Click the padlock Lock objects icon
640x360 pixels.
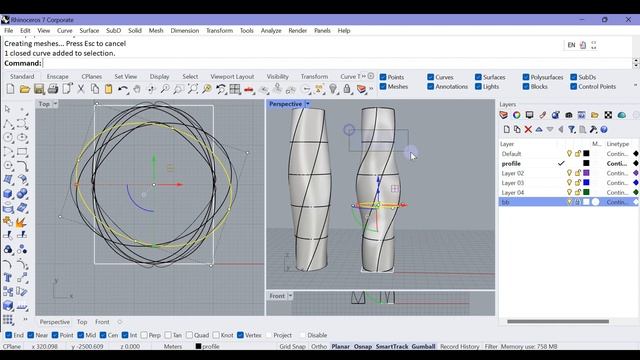pyautogui.click(x=347, y=89)
